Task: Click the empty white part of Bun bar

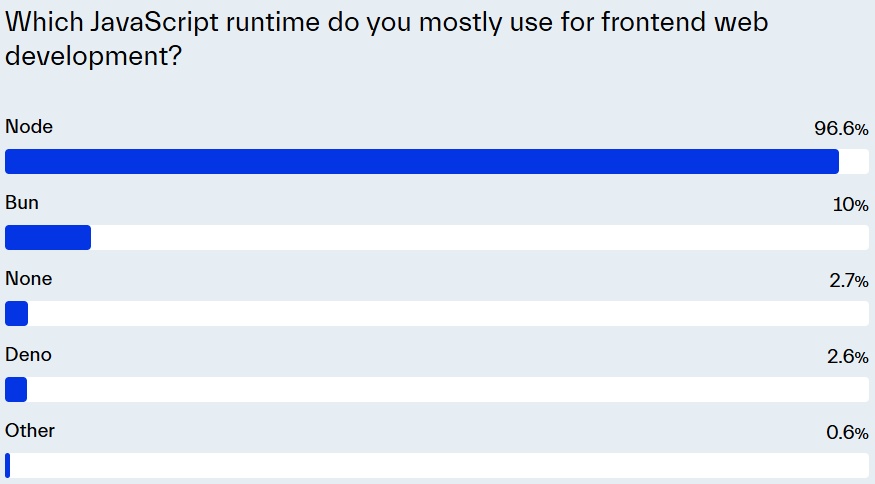Action: (x=480, y=237)
